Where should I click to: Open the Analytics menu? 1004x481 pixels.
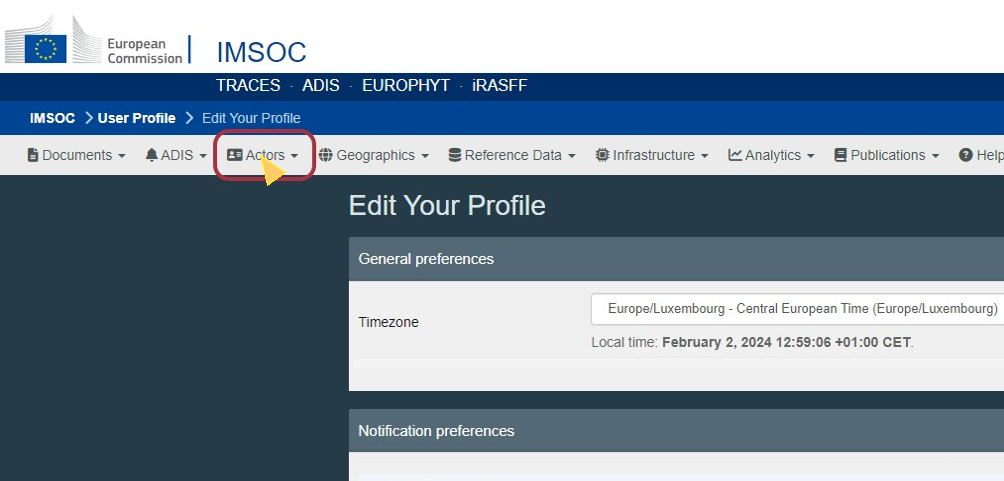772,155
